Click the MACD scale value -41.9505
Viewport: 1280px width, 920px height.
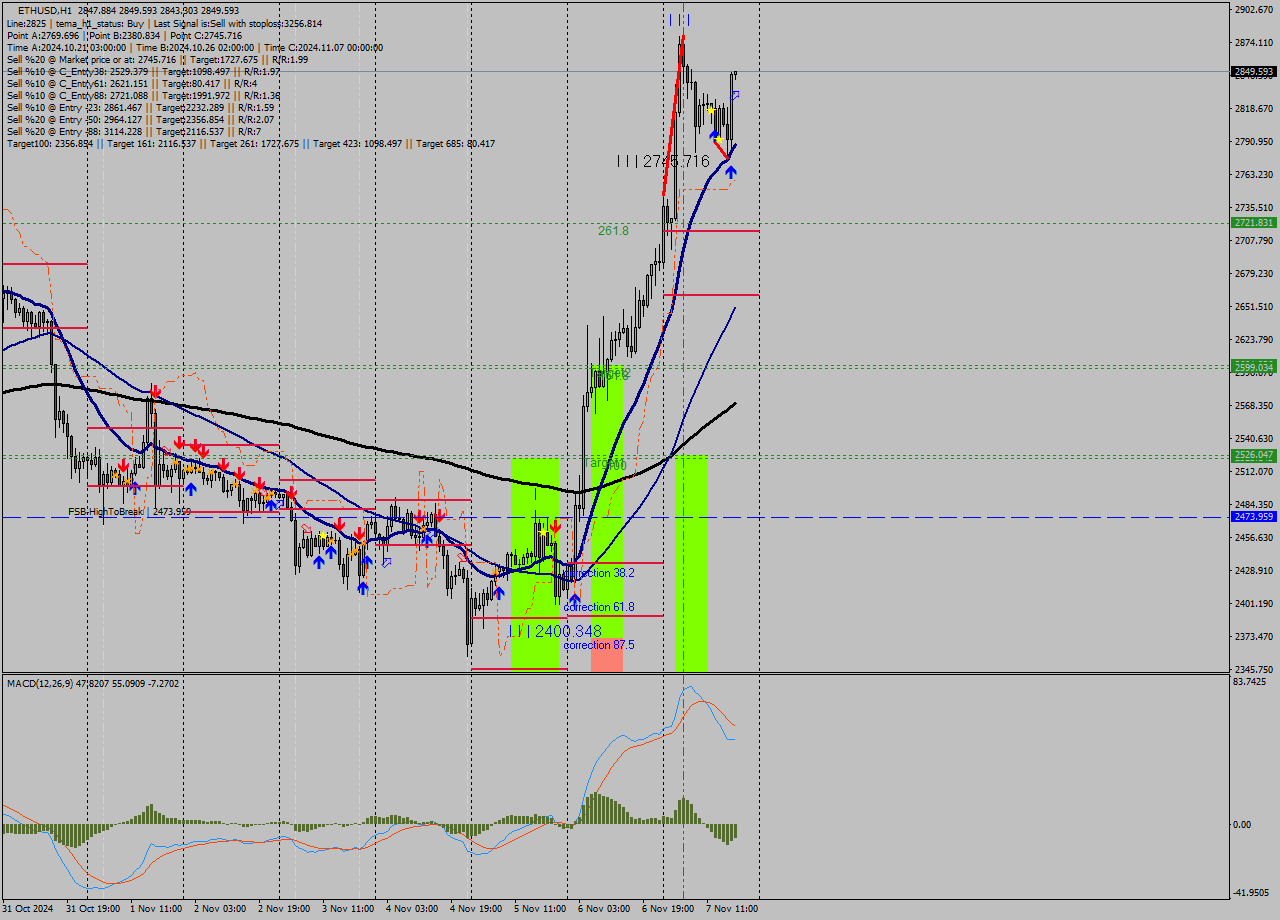1251,893
